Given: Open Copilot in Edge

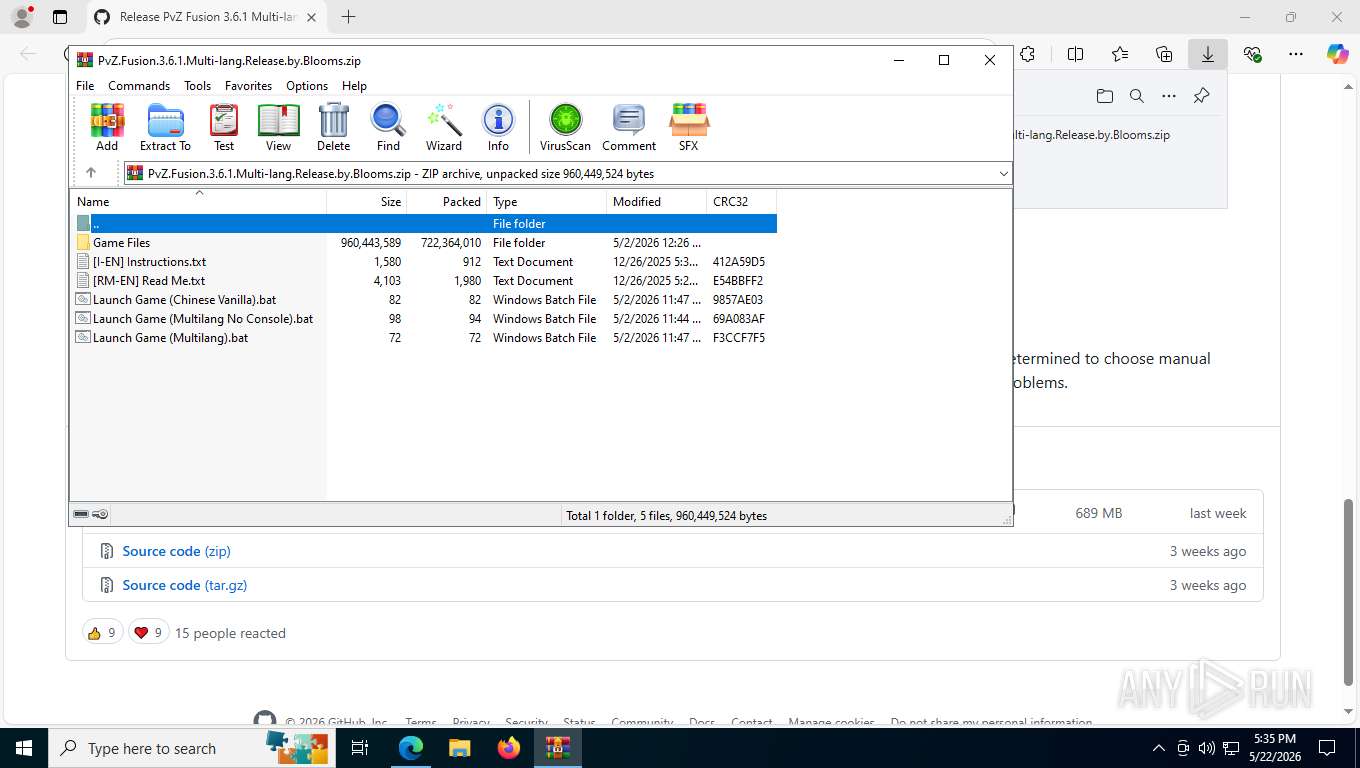Looking at the screenshot, I should [1338, 54].
